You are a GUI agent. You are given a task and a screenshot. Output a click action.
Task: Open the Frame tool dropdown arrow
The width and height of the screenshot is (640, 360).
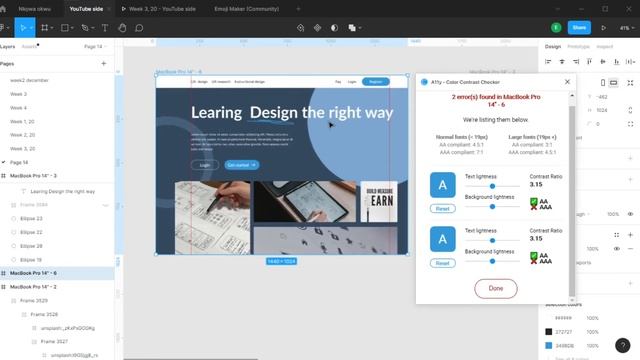pos(52,28)
